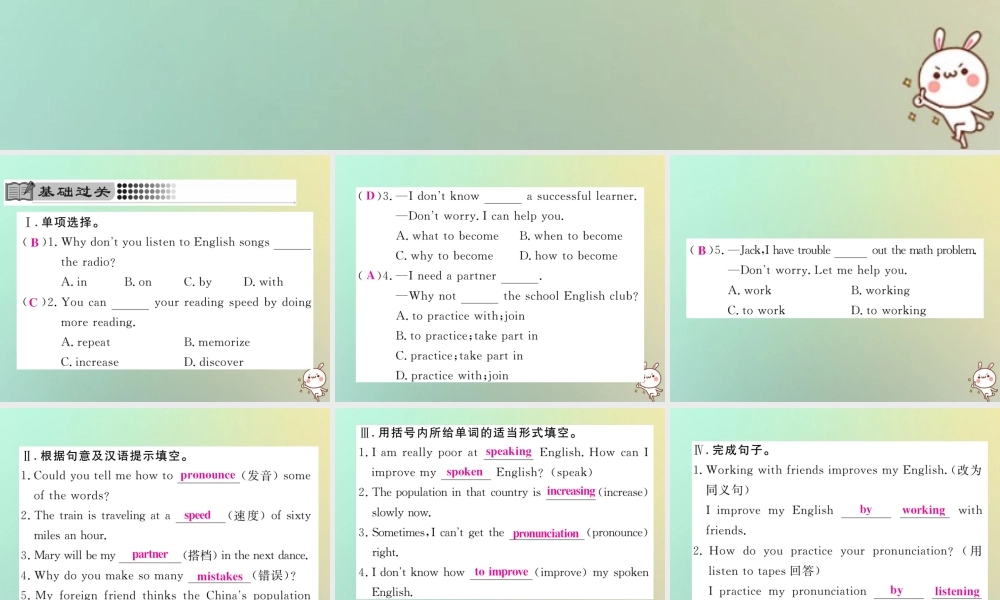Click the line '—Don't worry. Let me help you.'
This screenshot has width=1000, height=600.
tap(818, 270)
